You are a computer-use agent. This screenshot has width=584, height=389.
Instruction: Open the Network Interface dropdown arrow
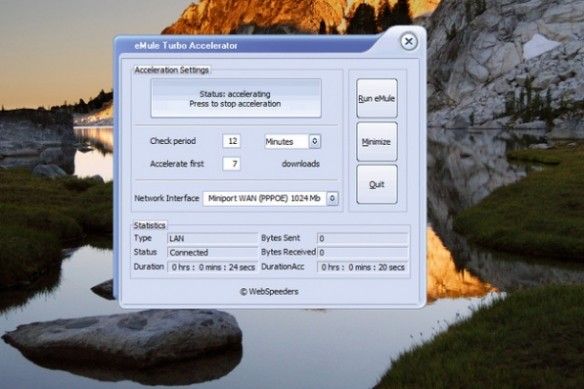[x=332, y=199]
